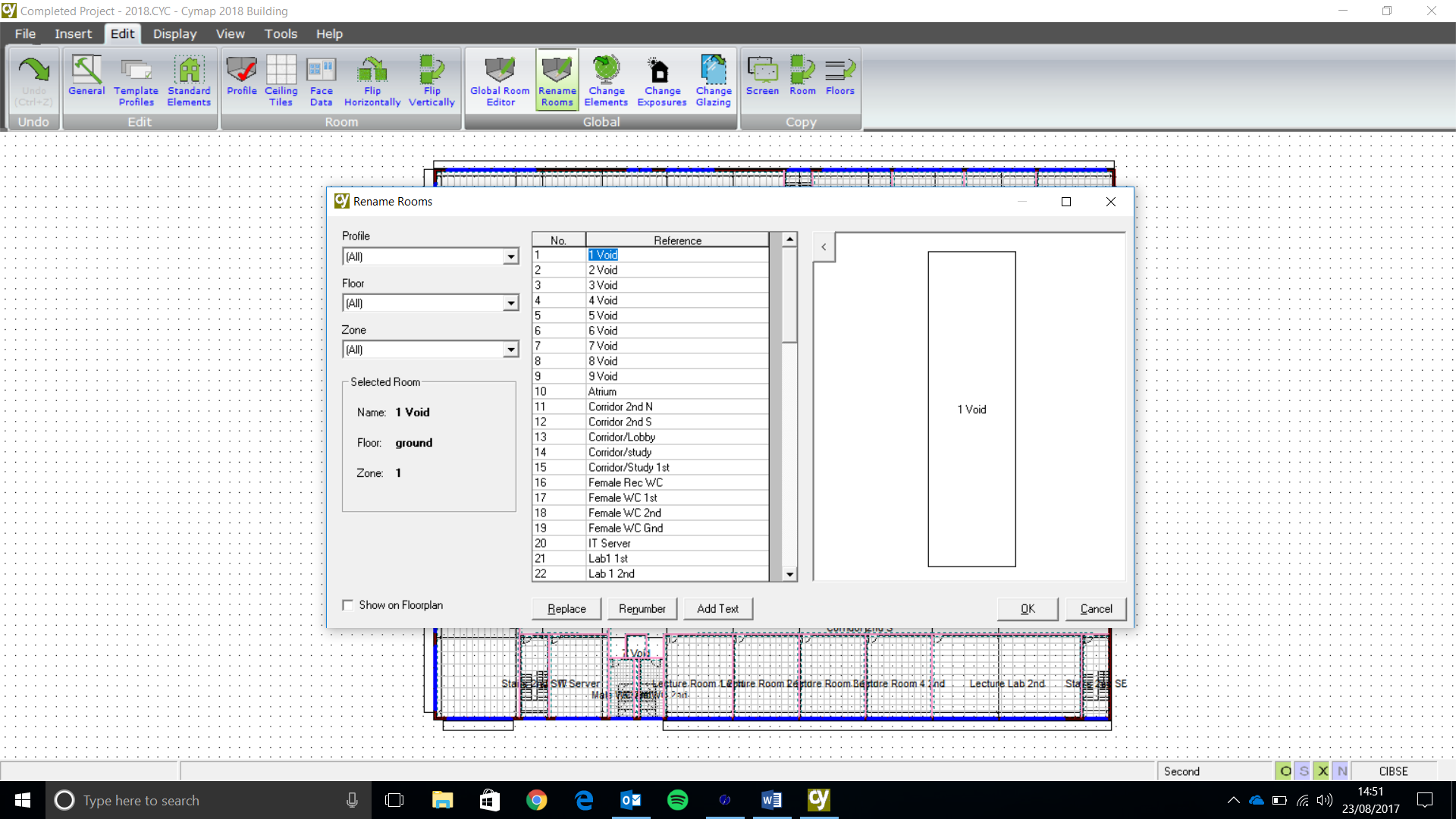Select the Change Glazing icon

coord(713,81)
